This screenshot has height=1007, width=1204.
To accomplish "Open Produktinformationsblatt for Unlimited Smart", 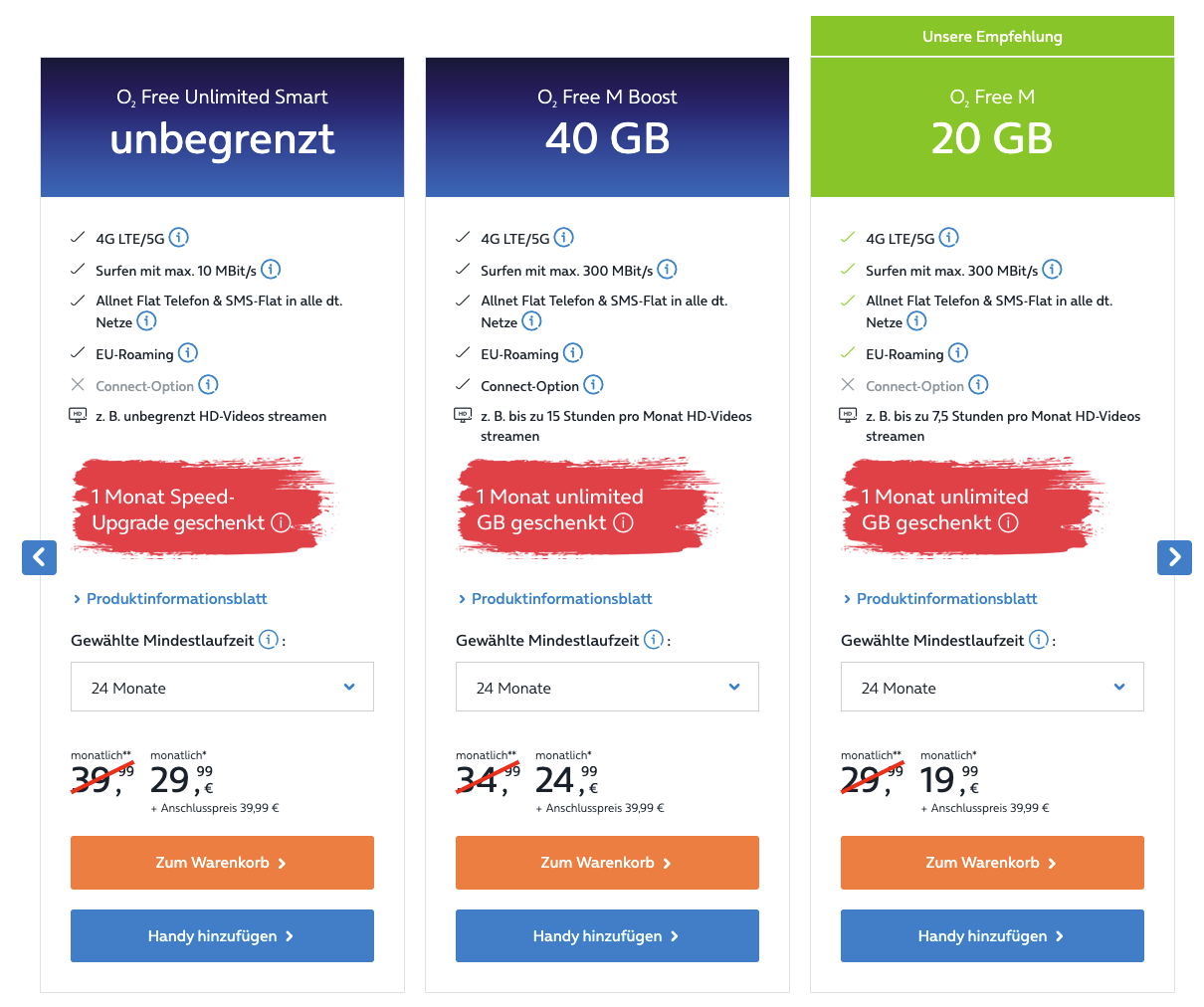I will (x=176, y=599).
